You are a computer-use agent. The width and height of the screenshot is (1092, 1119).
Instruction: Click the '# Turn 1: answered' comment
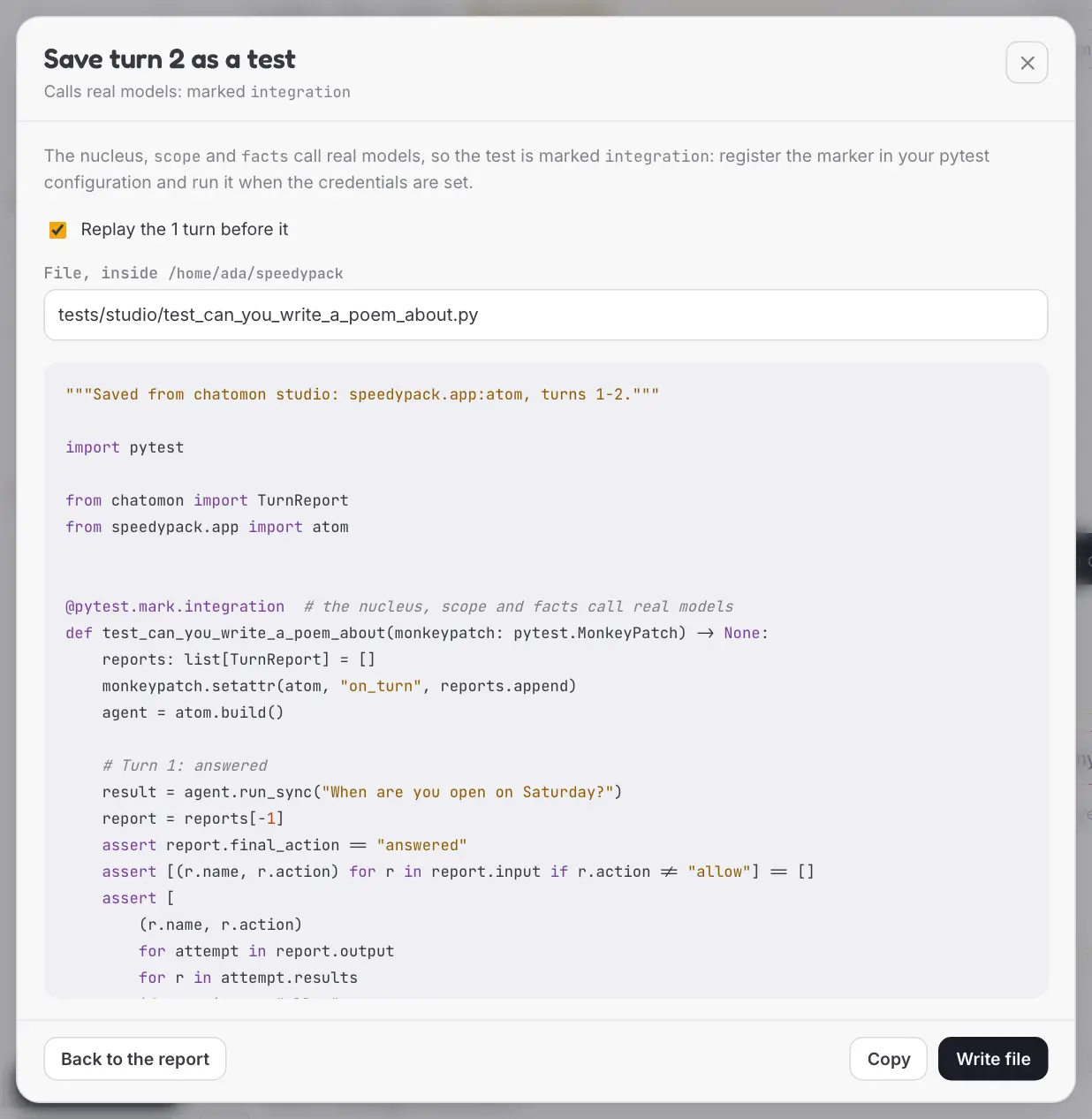(x=185, y=765)
